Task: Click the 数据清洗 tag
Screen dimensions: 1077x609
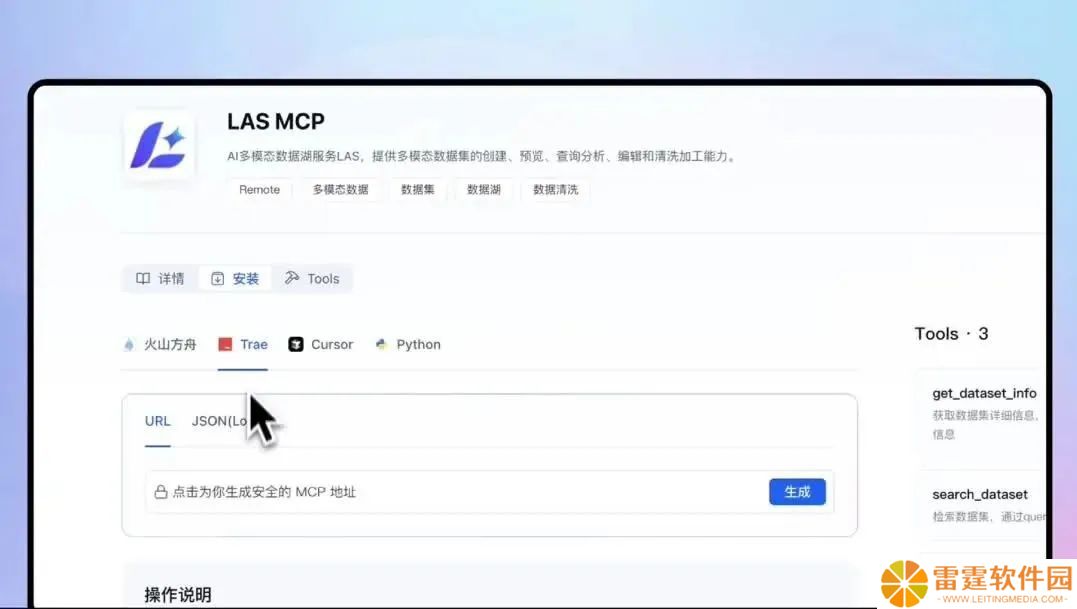Action: click(x=556, y=189)
